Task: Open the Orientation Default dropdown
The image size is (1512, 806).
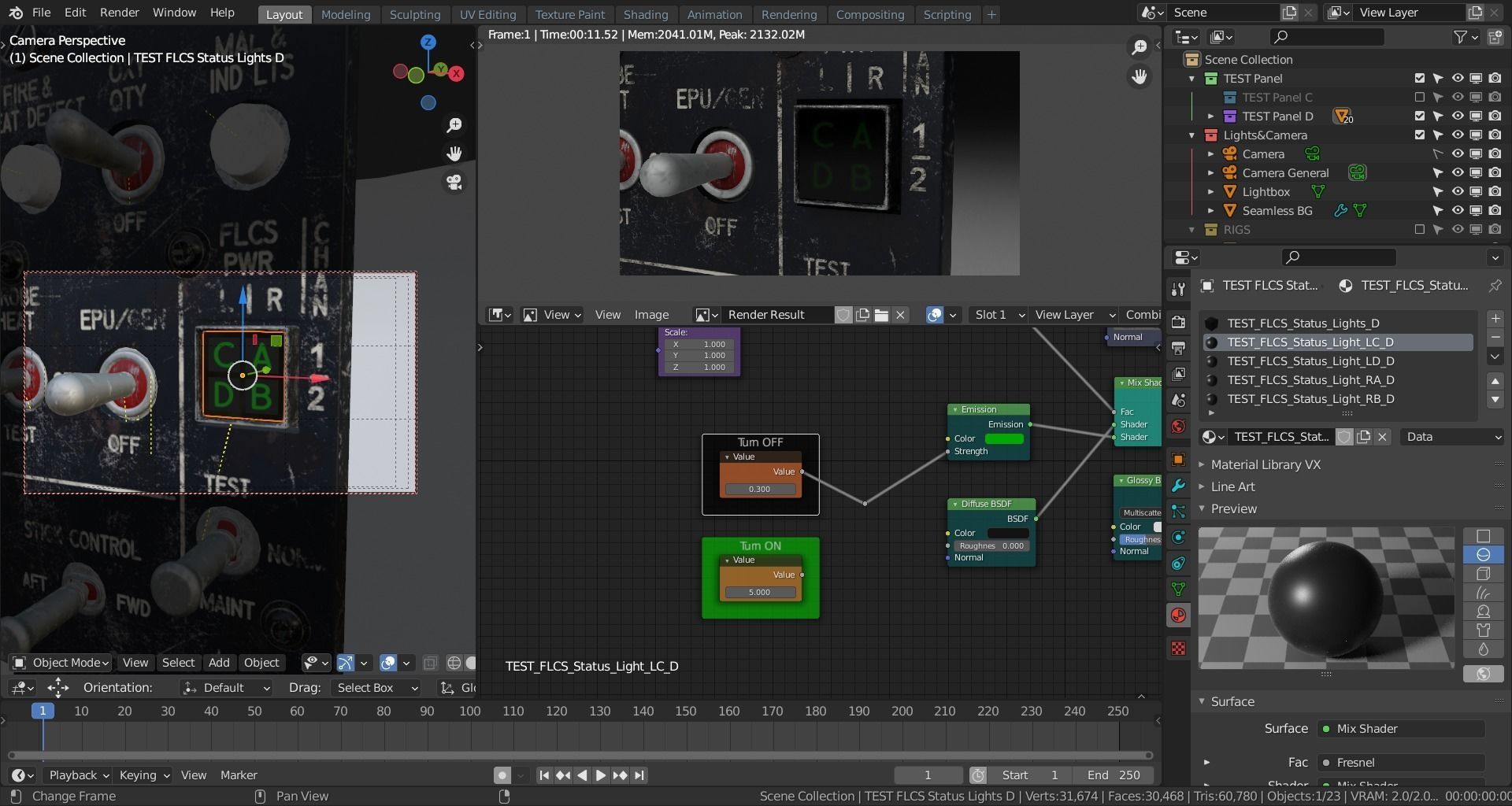Action: coord(225,688)
